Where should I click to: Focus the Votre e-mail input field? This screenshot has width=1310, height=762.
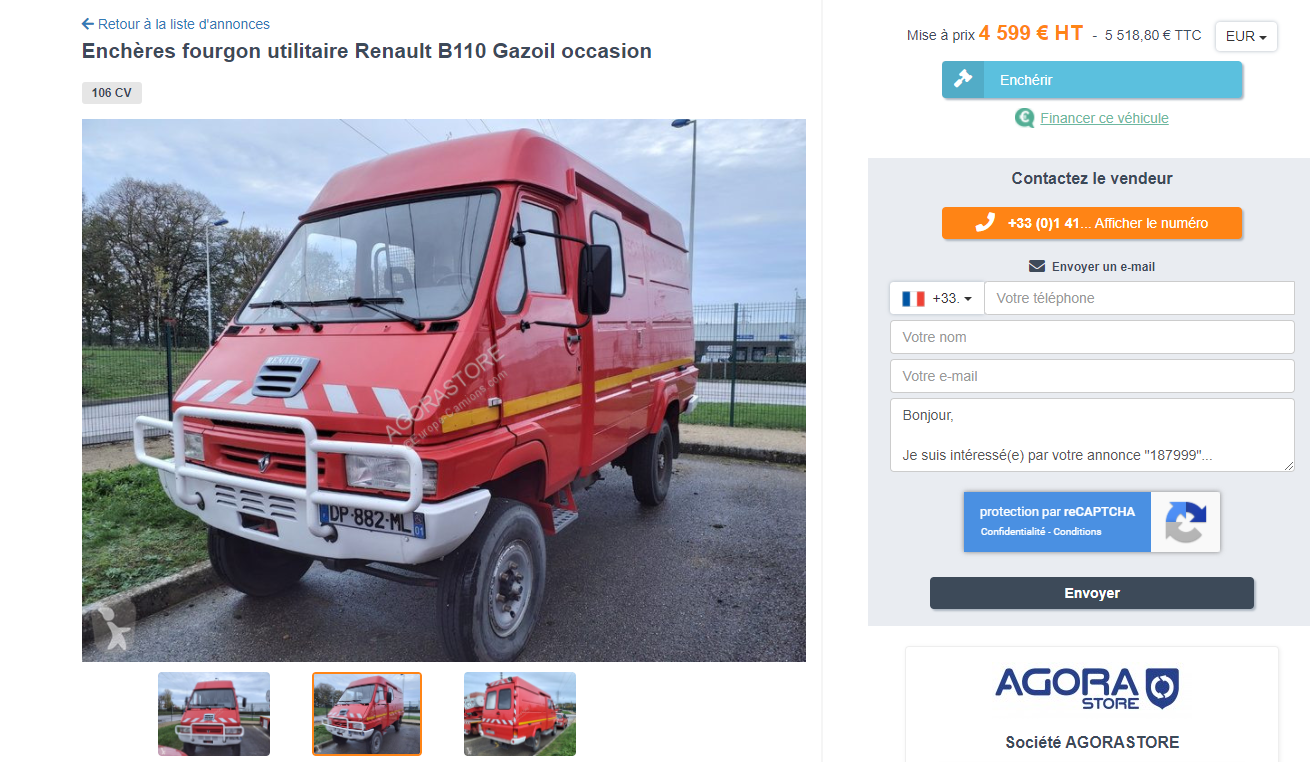coord(1092,376)
